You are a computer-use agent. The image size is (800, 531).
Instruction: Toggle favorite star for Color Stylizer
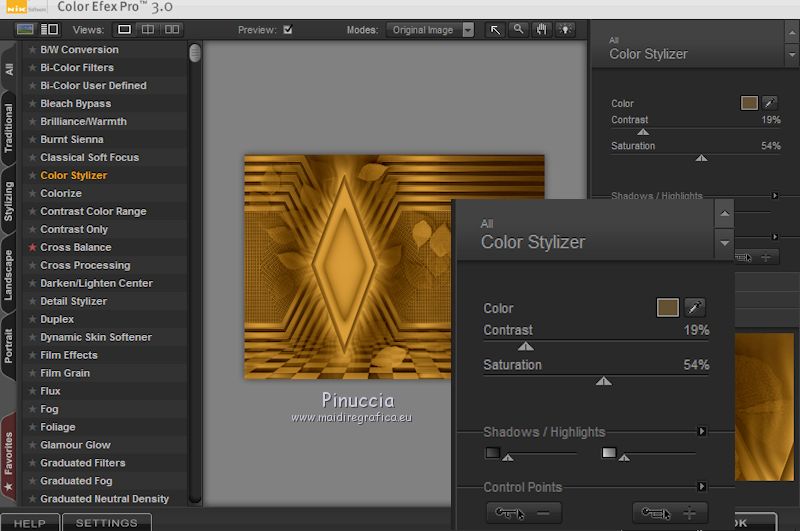[32, 175]
